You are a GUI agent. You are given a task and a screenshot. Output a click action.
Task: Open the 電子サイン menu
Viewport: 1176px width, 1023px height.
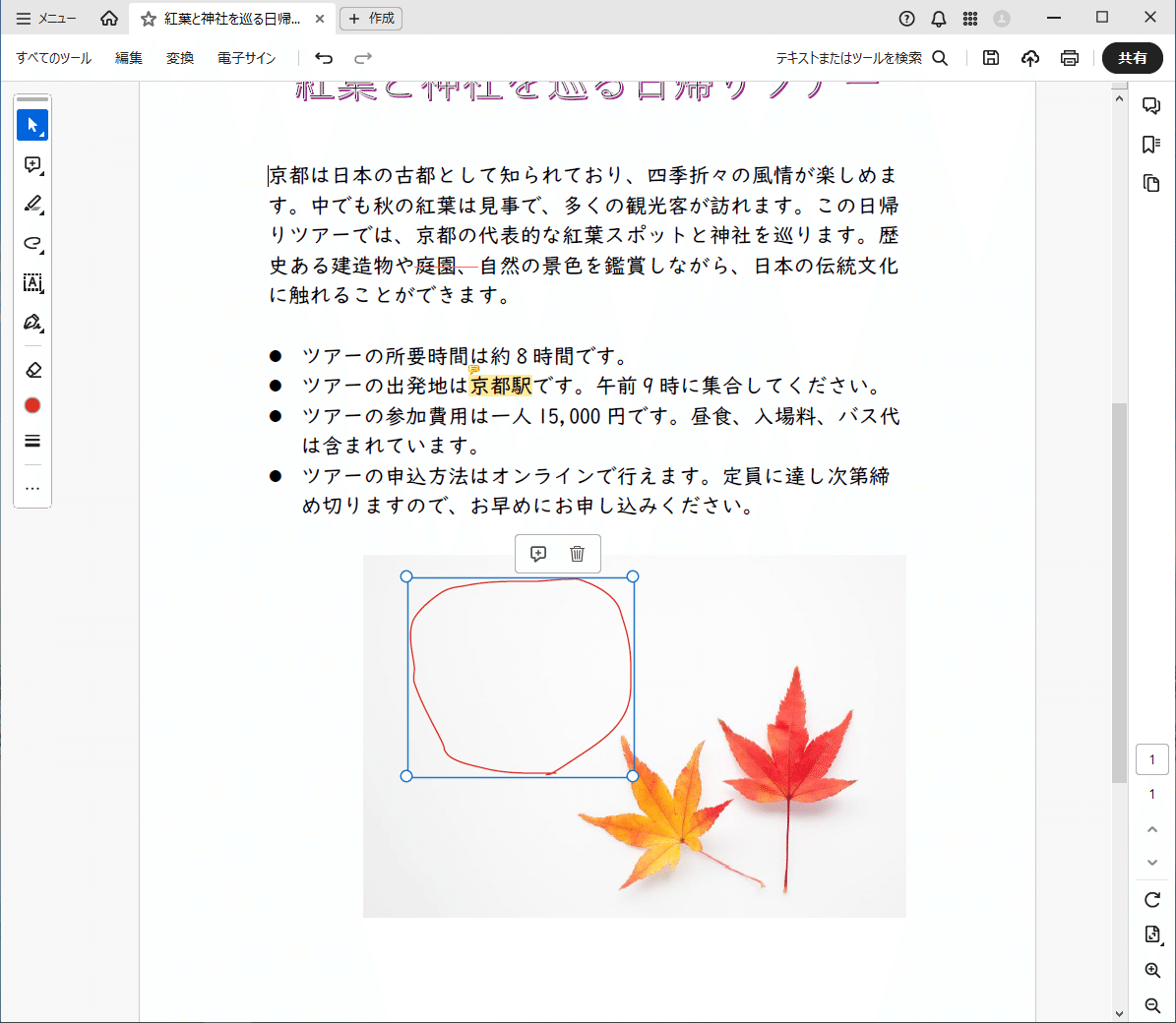click(x=247, y=58)
